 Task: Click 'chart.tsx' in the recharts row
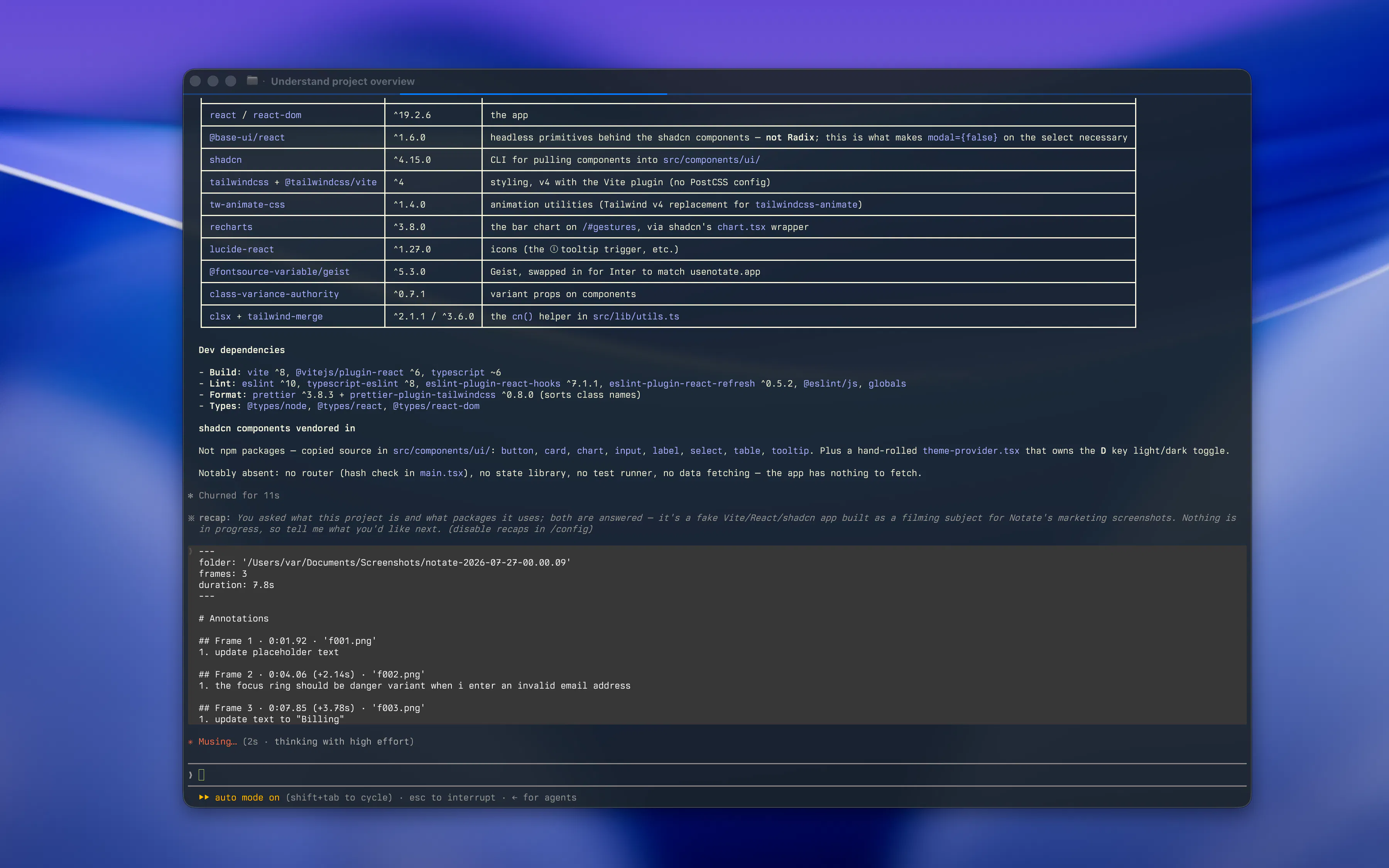point(741,227)
